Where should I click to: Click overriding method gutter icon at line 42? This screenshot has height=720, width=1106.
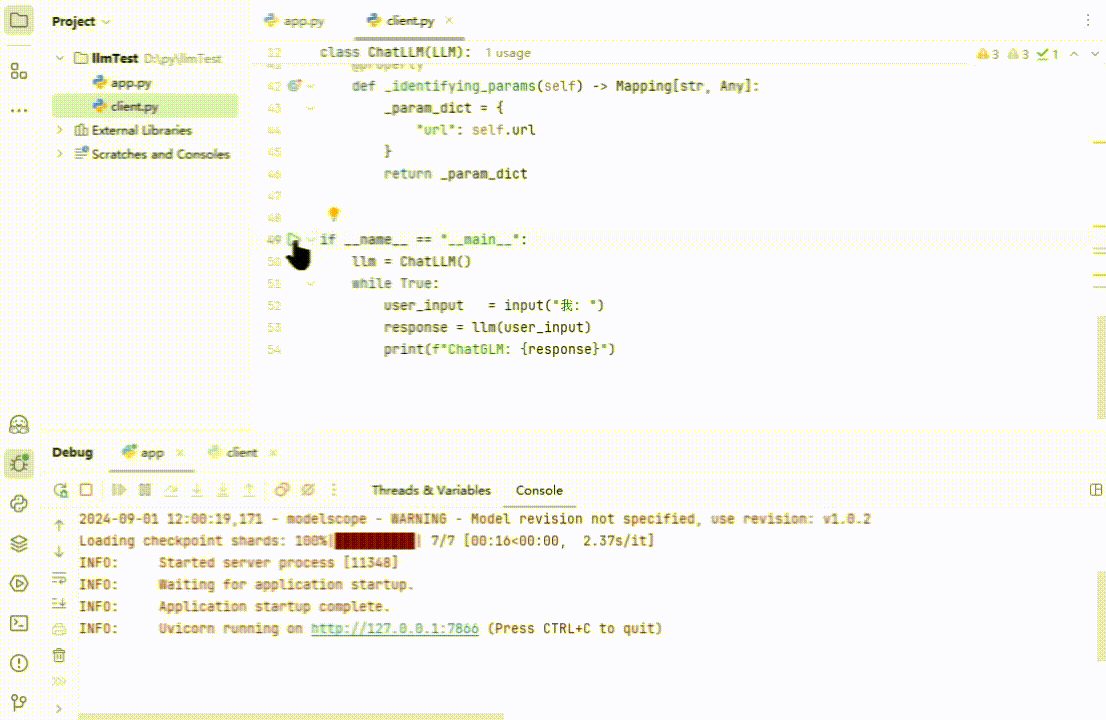click(294, 86)
